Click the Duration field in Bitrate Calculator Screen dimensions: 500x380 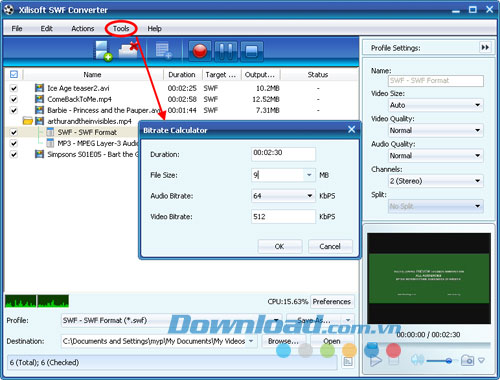pyautogui.click(x=283, y=154)
